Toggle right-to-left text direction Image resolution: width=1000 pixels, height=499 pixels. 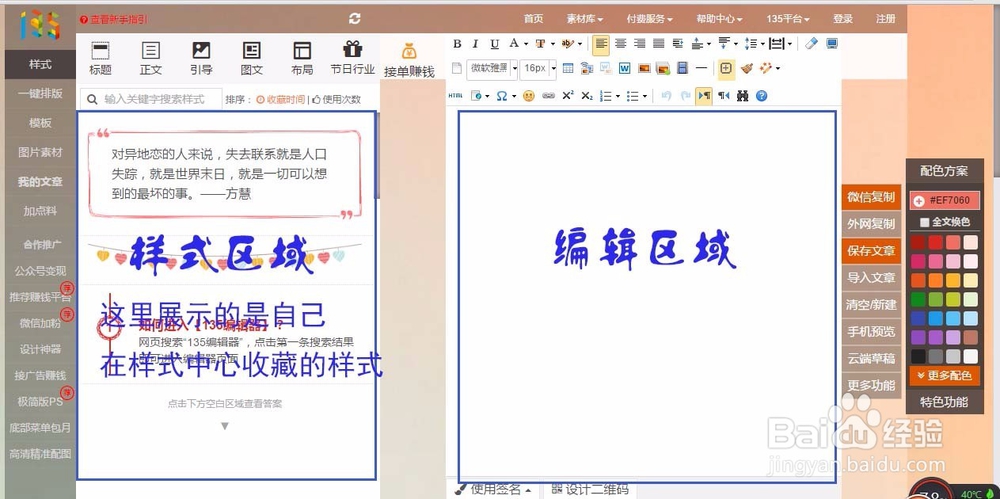723,96
